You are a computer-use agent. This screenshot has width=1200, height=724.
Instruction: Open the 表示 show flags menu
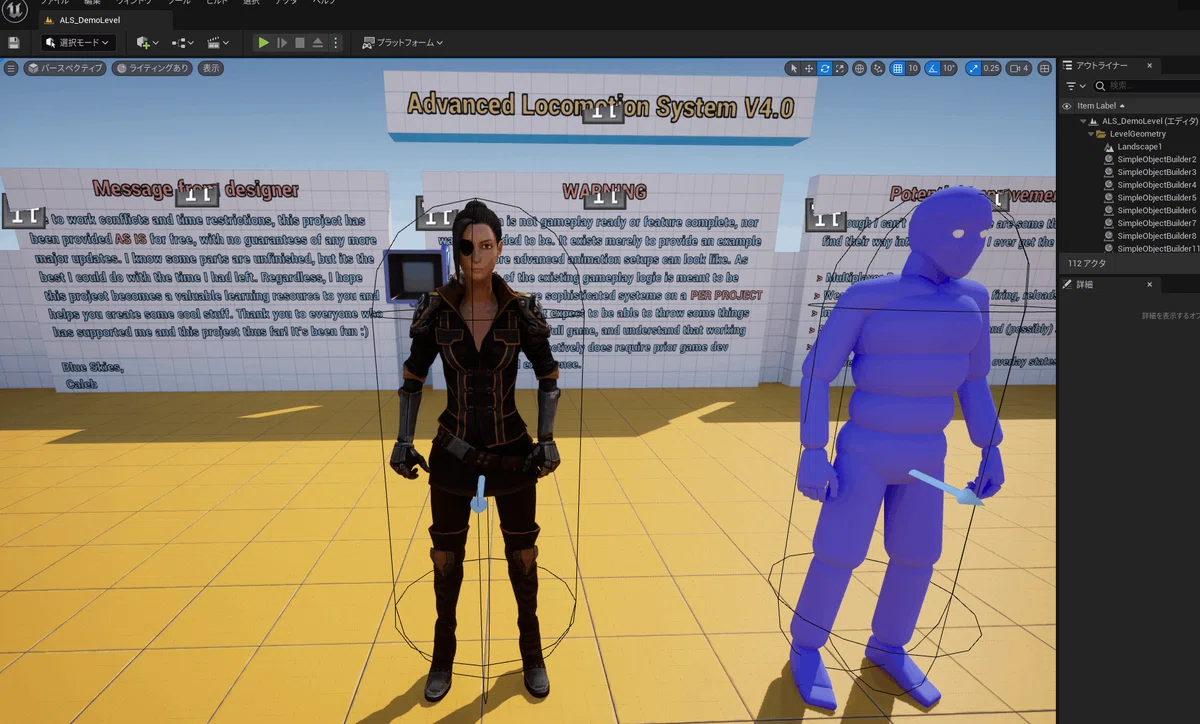(x=210, y=68)
